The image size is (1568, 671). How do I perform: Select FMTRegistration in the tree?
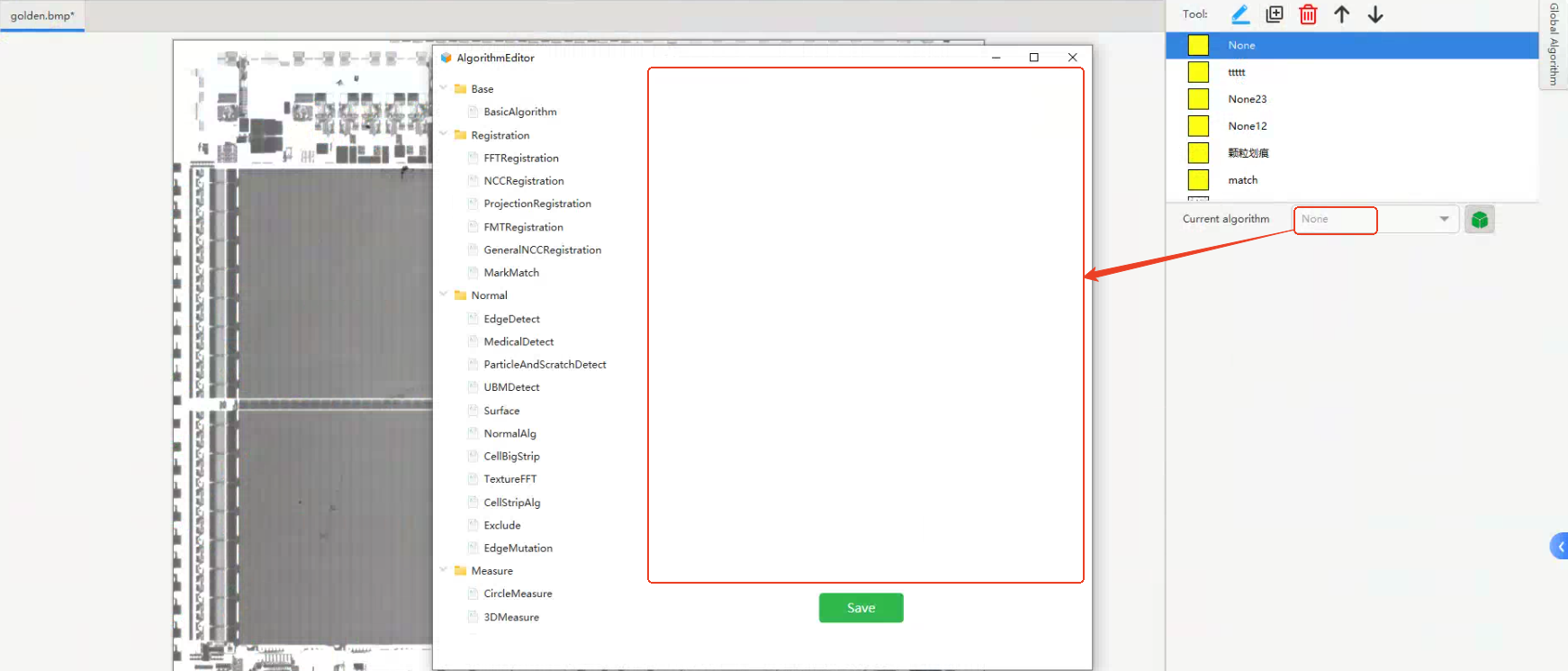click(523, 227)
